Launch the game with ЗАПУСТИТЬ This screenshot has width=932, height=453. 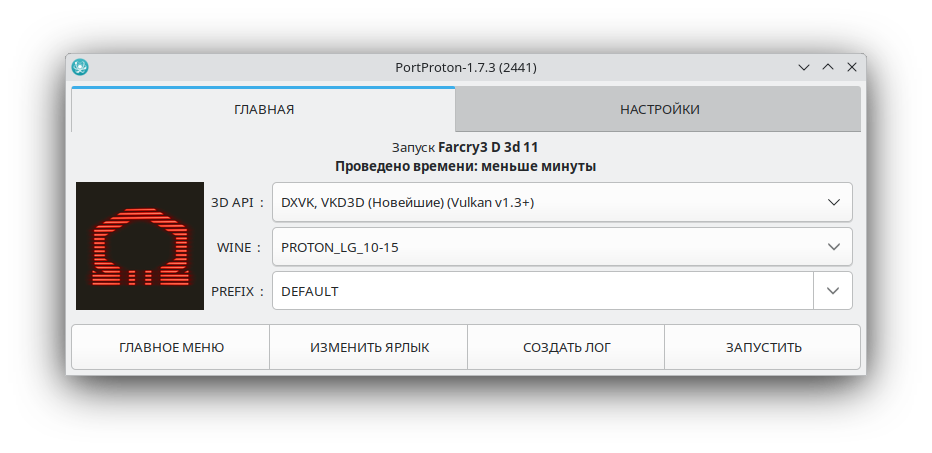pyautogui.click(x=763, y=348)
